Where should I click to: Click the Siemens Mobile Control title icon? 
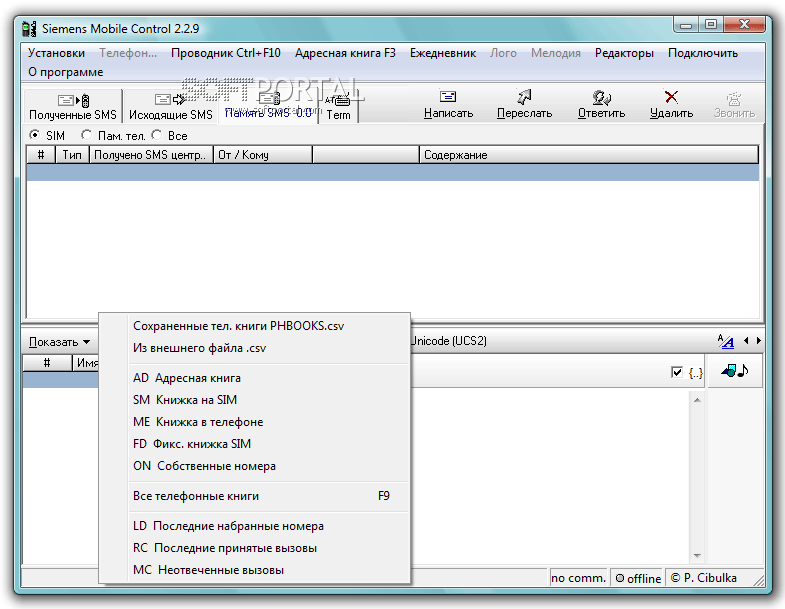point(30,29)
